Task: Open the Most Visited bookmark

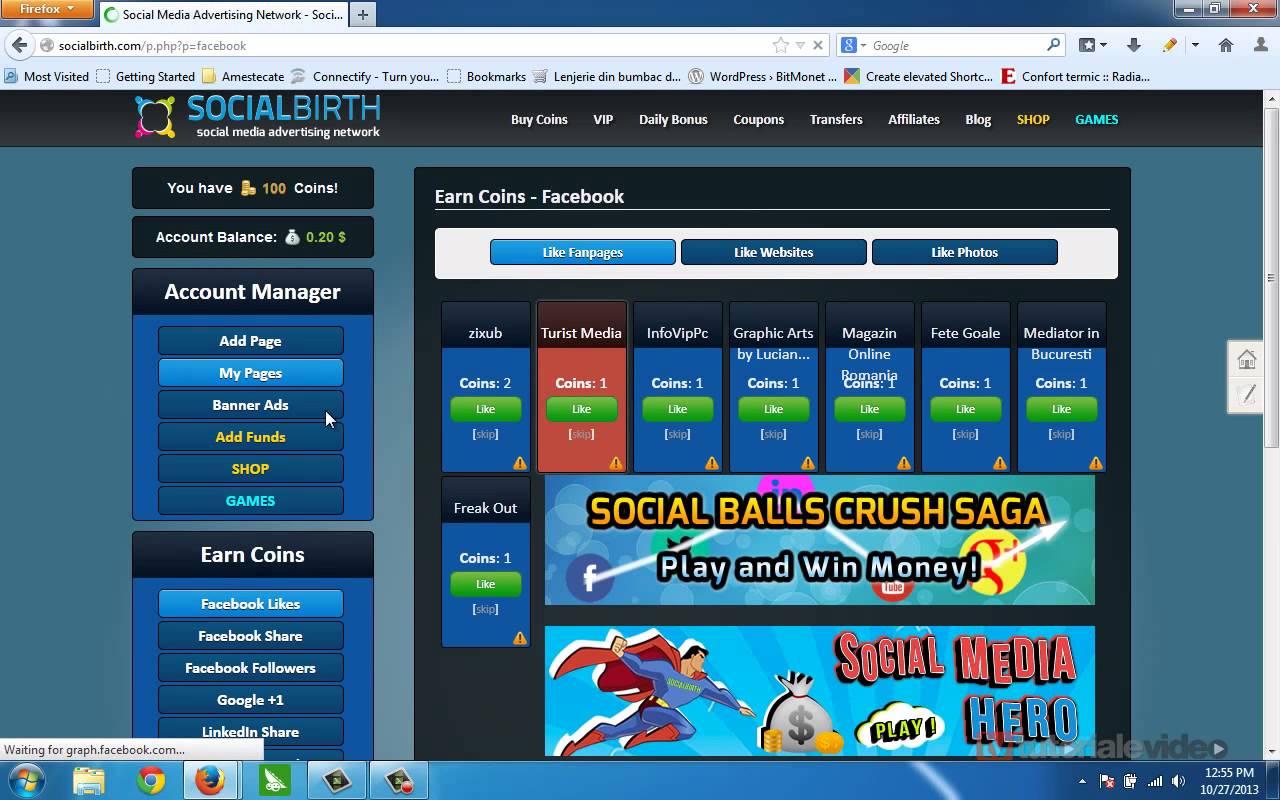Action: 47,76
